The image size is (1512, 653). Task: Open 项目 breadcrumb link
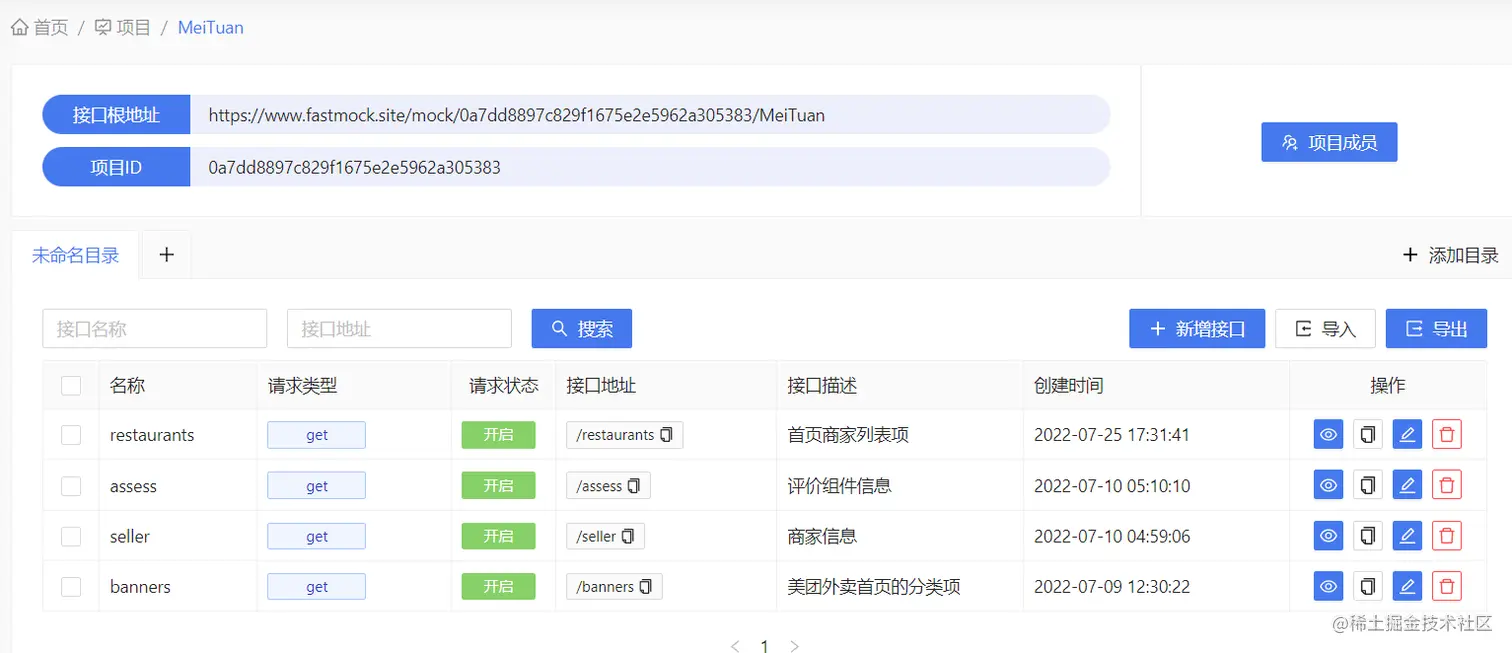[x=123, y=28]
